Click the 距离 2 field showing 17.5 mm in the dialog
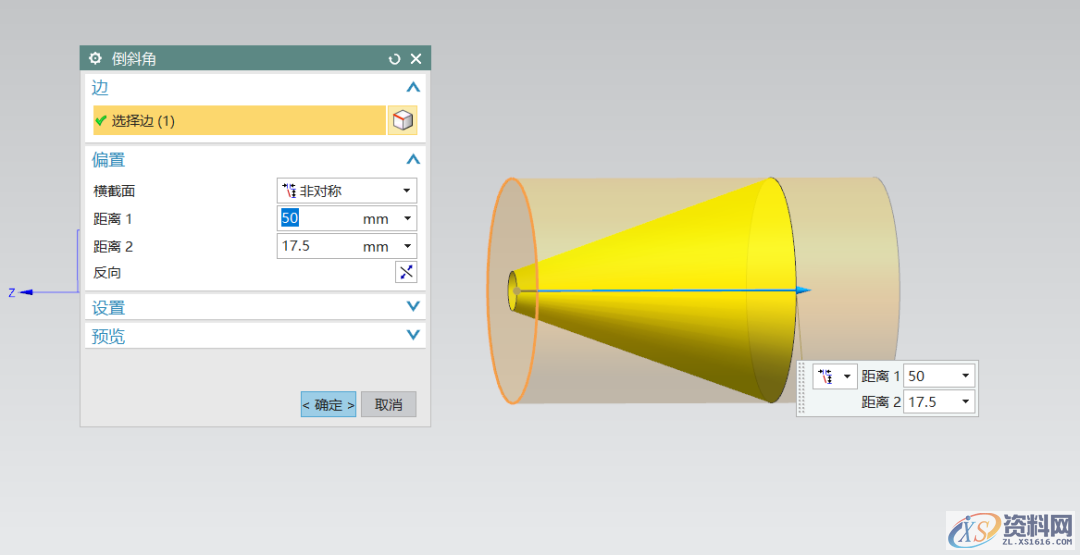The image size is (1080, 555). point(318,246)
